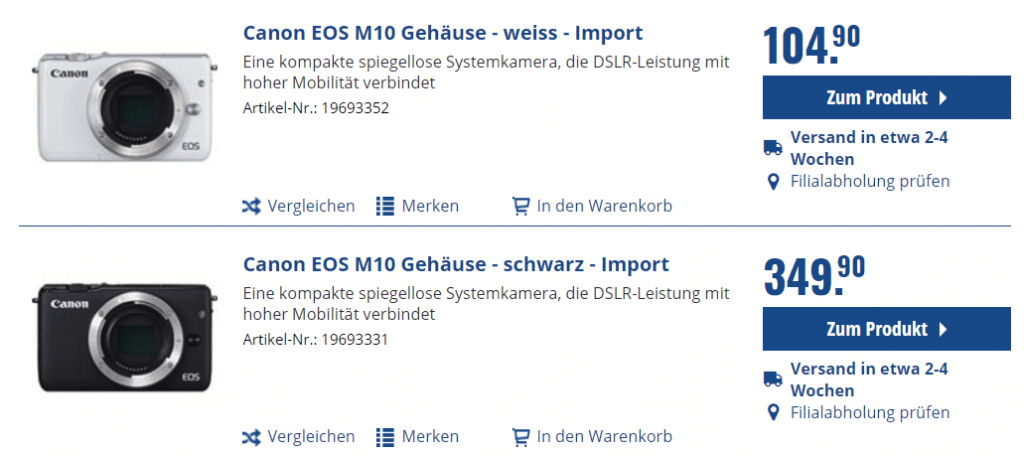
Task: Click the location pin icon for black camera
Action: tap(772, 413)
